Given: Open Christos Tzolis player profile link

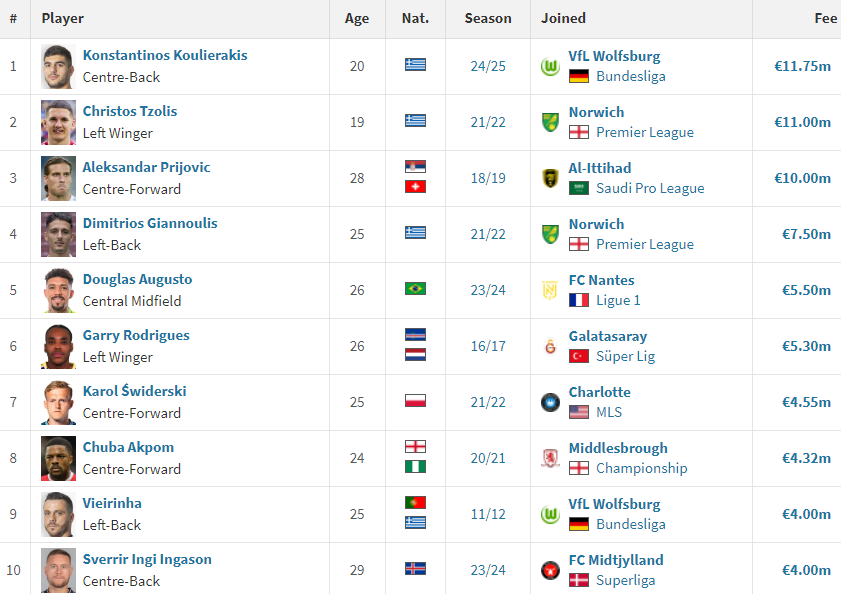Looking at the screenshot, I should tap(130, 111).
